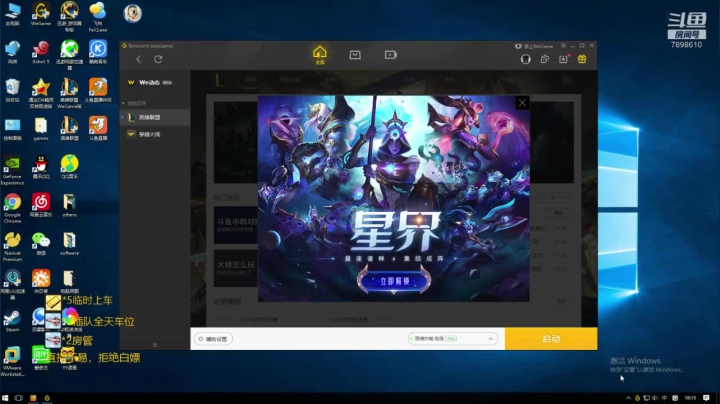Open VMware Workstation shortcut

coord(12,362)
